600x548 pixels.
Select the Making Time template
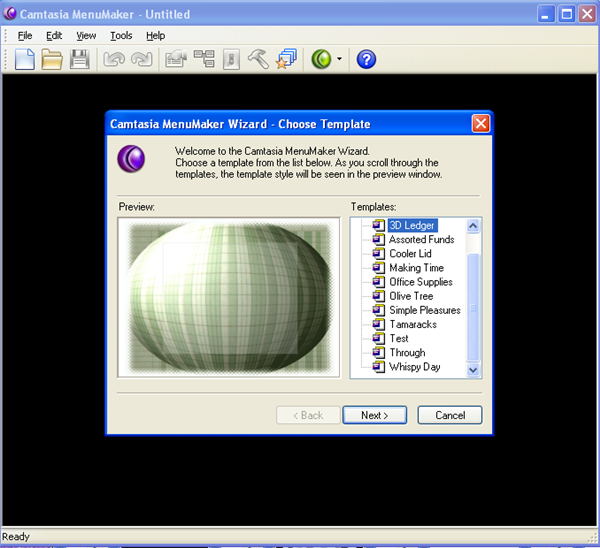(x=416, y=268)
